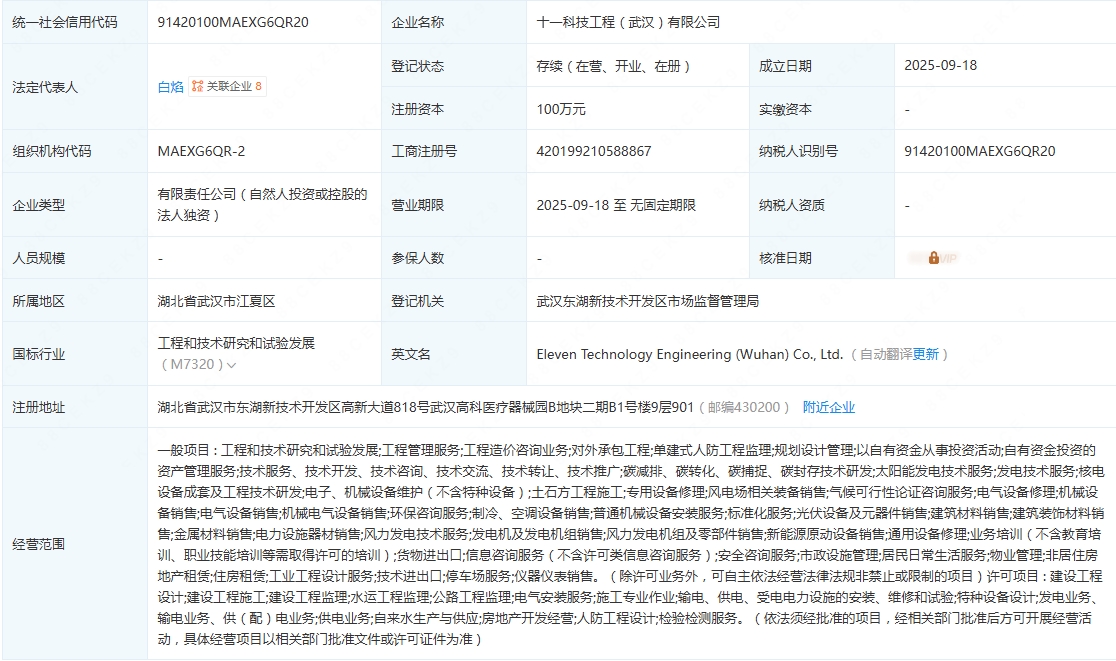Screen dimensions: 1116x661
Task: Open legal representative 白焰's profile link
Action: [171, 87]
